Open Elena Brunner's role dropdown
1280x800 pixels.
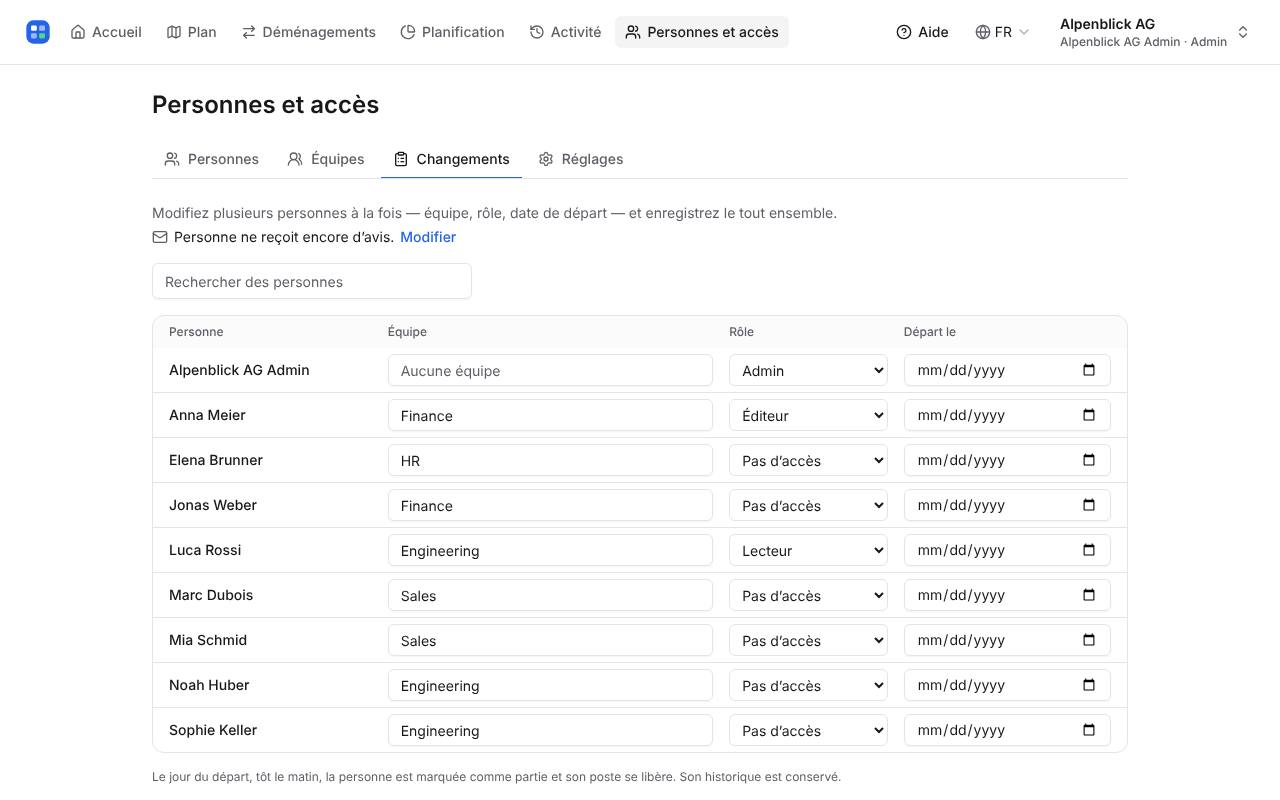click(x=808, y=460)
